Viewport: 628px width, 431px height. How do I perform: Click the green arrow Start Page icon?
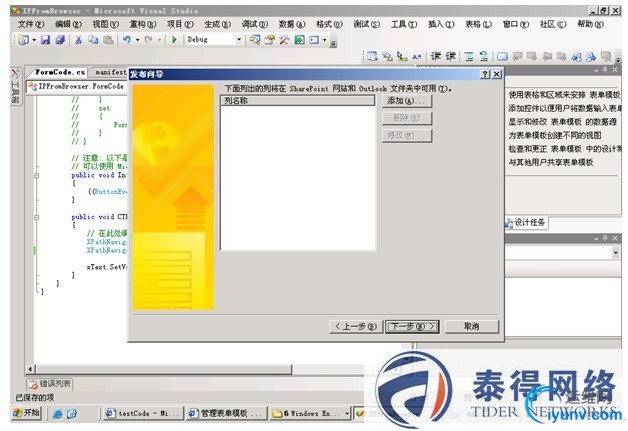299,40
